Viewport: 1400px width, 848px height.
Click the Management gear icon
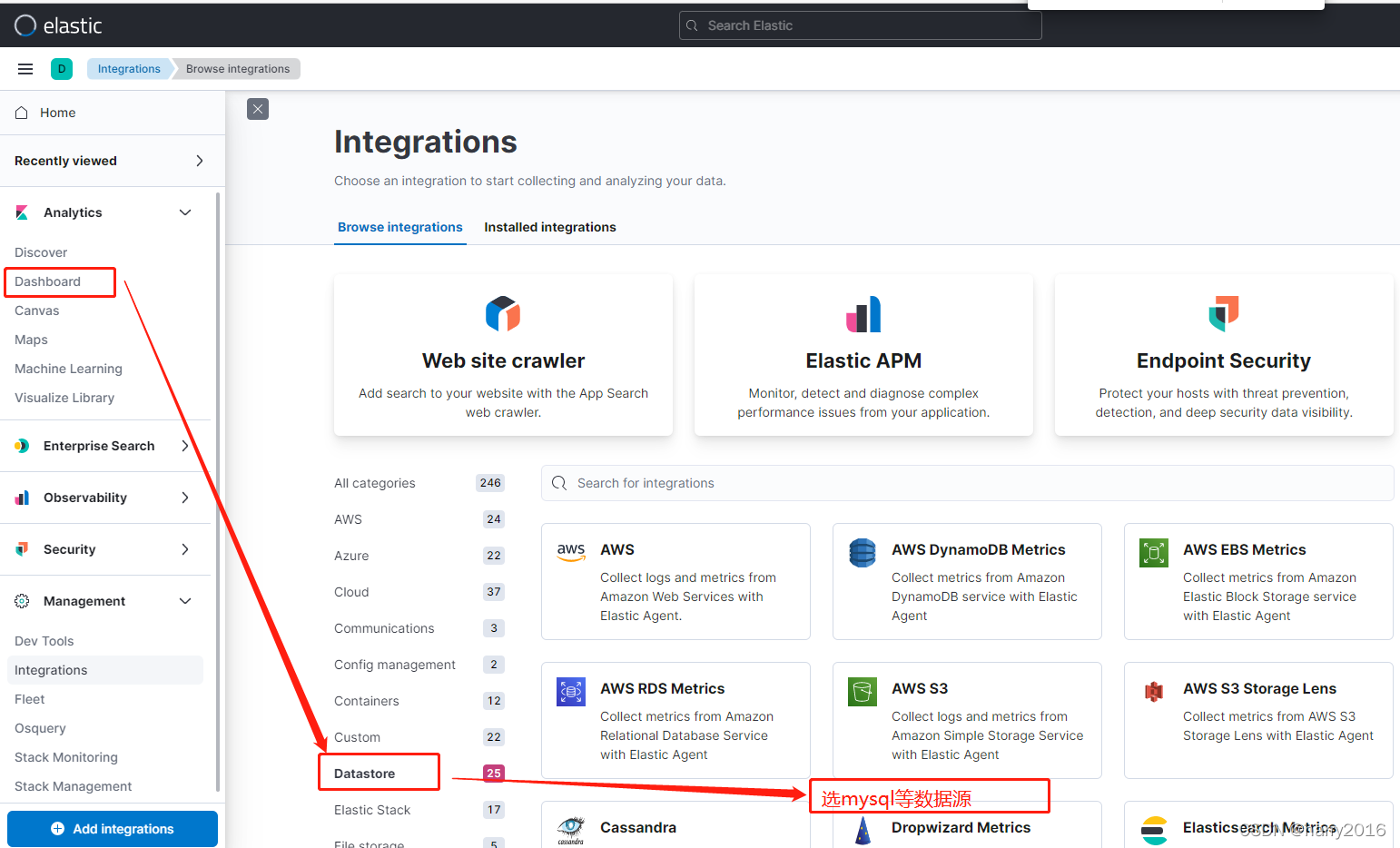tap(22, 601)
